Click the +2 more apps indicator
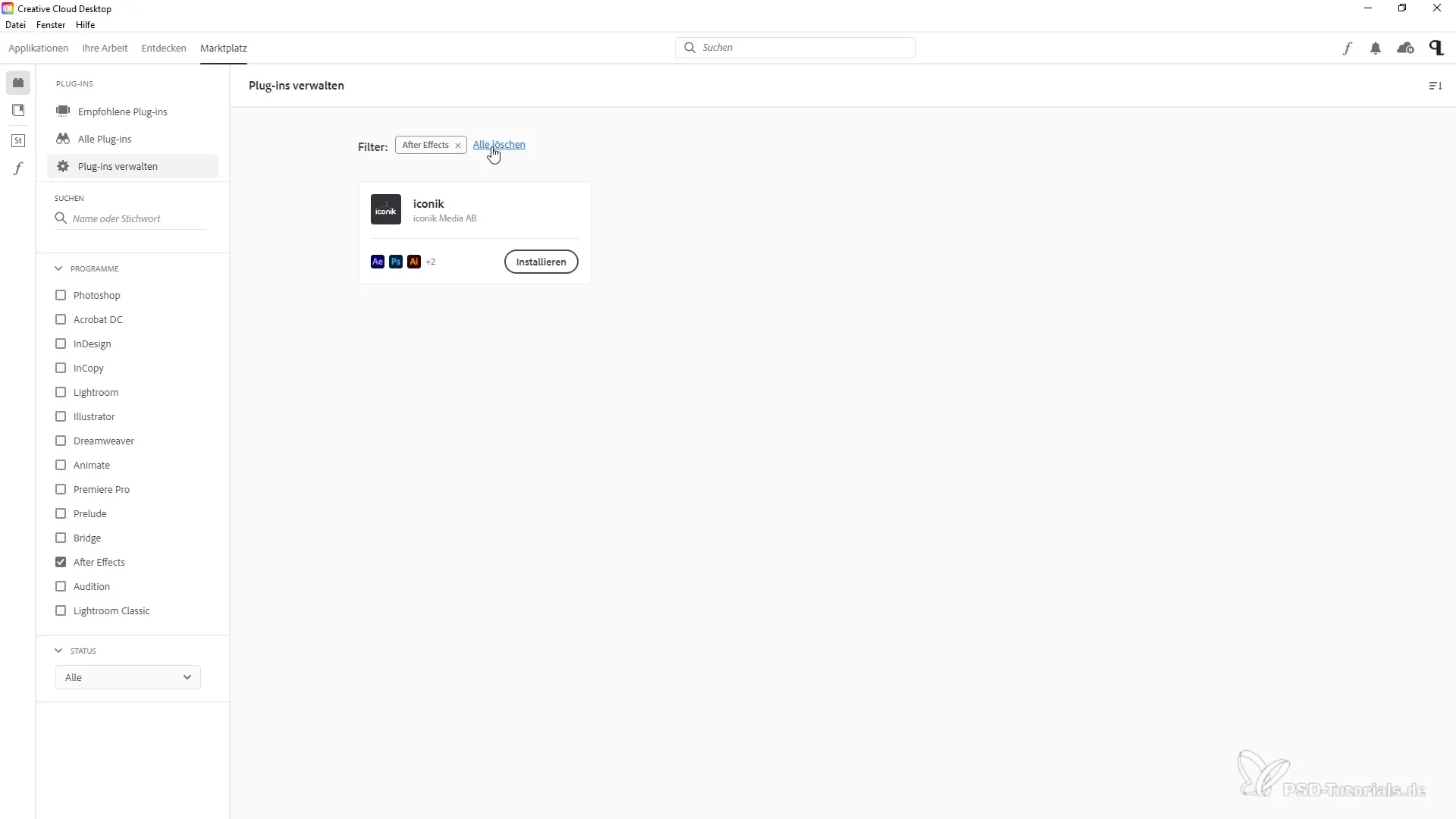The width and height of the screenshot is (1456, 819). 431,262
